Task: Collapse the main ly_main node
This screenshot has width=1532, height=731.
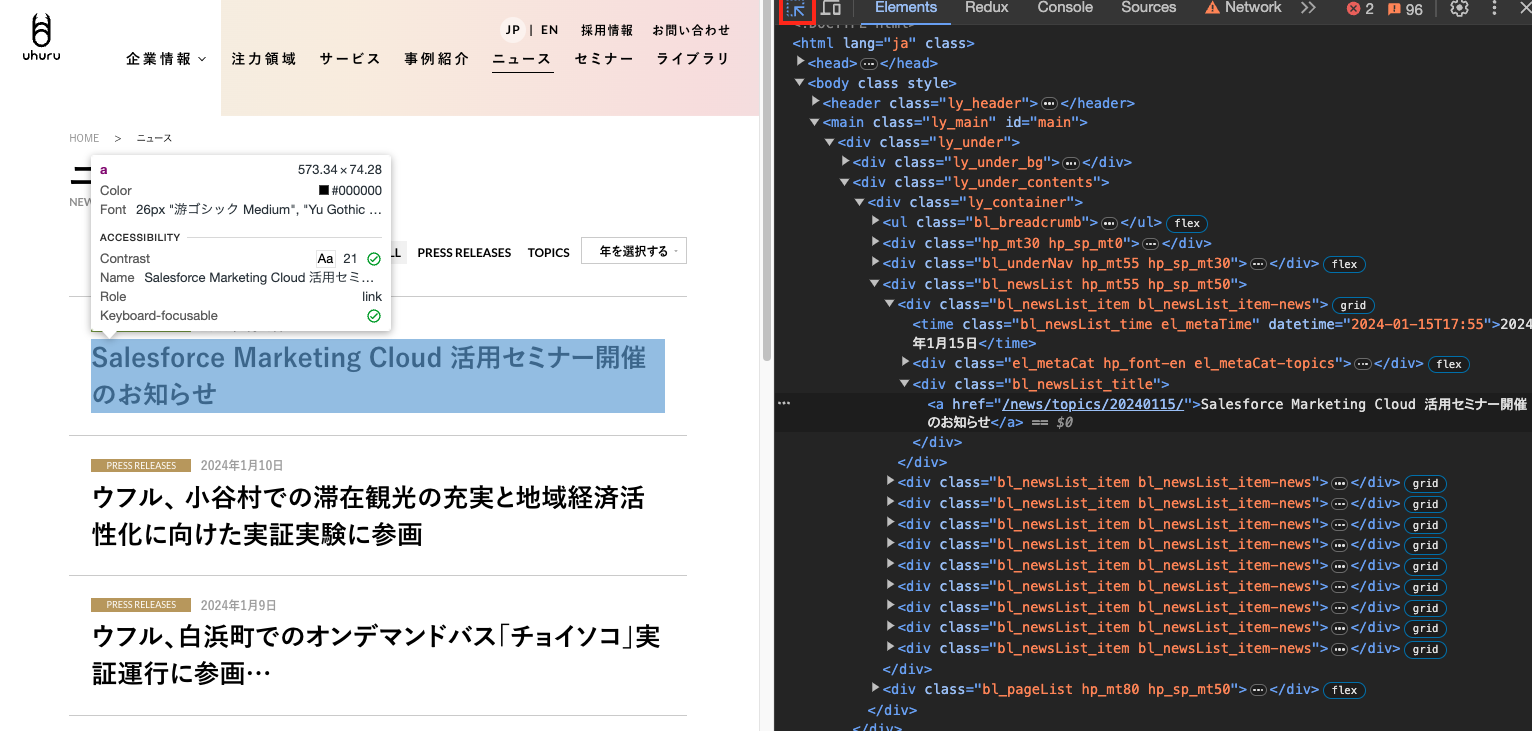Action: 816,122
